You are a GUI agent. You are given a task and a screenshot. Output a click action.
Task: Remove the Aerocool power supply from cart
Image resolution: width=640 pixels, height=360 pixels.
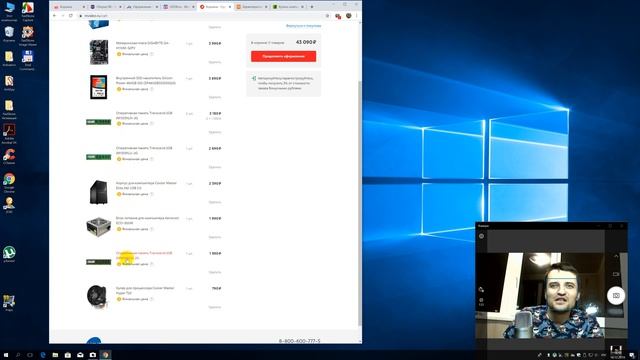[215, 237]
